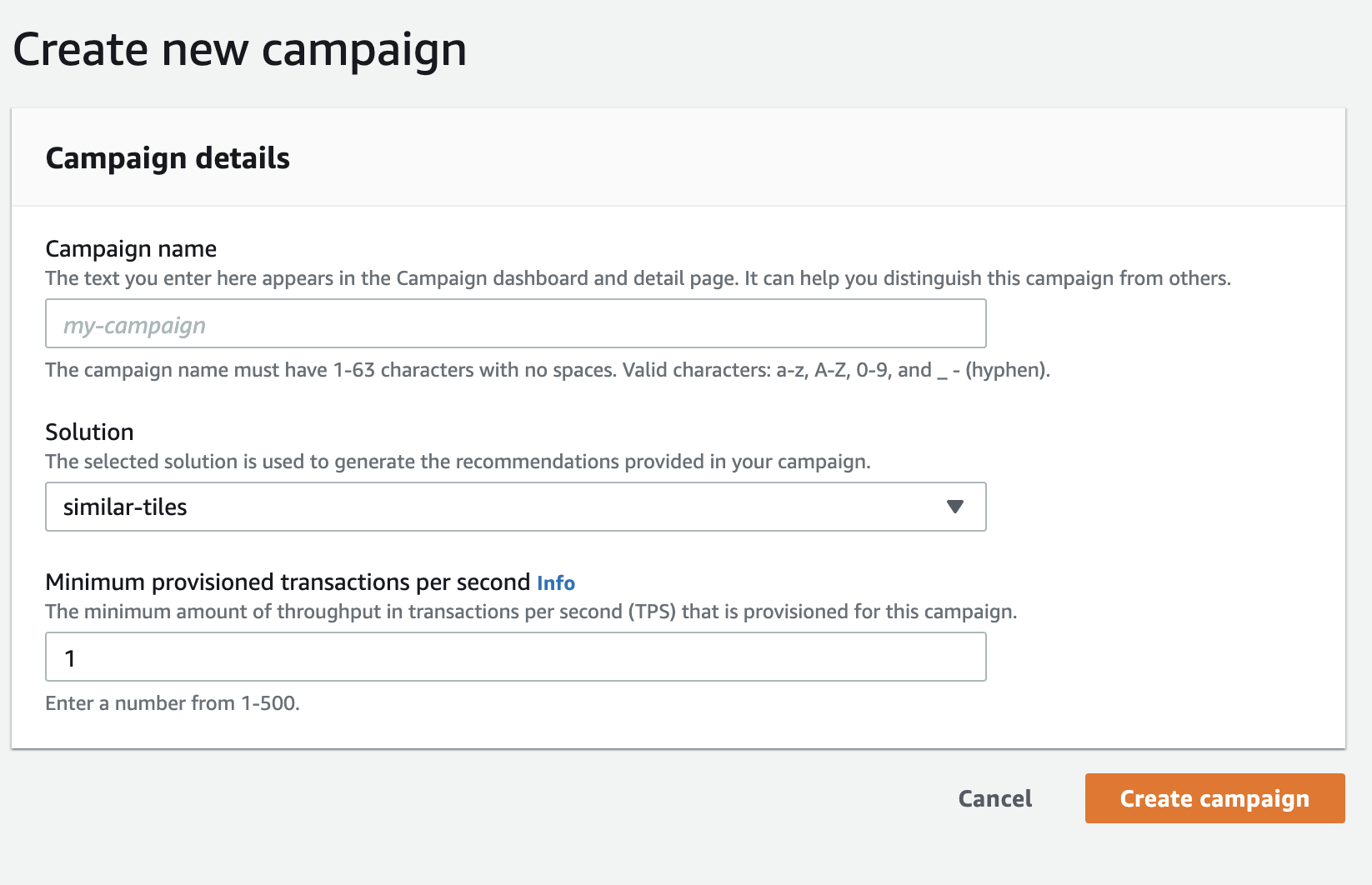Click the Campaign name input field
Screen dimensions: 1372x885
click(x=515, y=324)
